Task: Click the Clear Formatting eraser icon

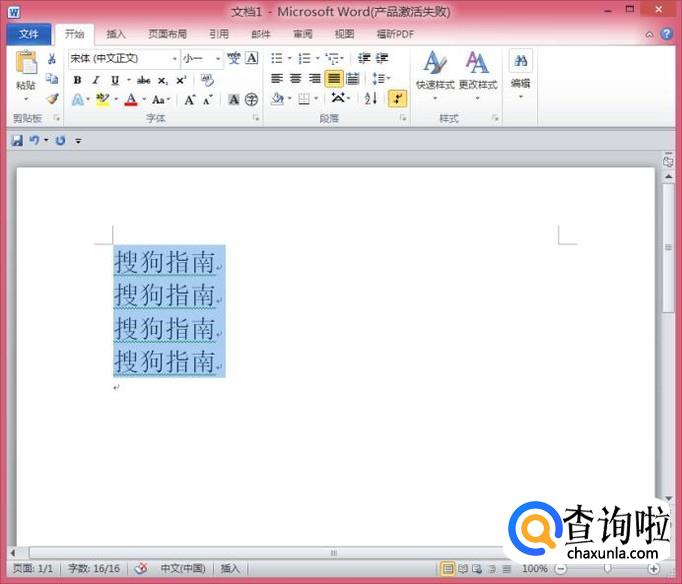Action: (207, 80)
